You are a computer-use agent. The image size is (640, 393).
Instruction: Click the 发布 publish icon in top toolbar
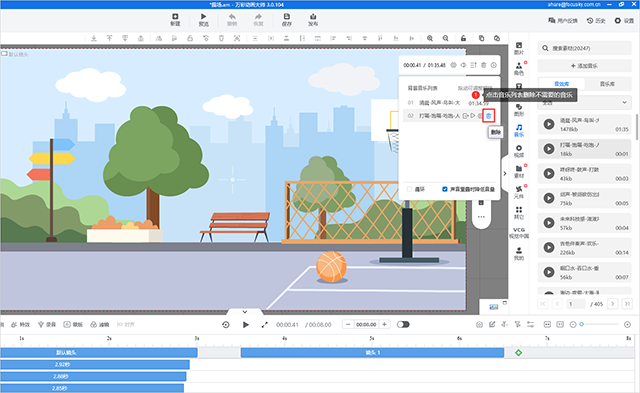click(313, 19)
